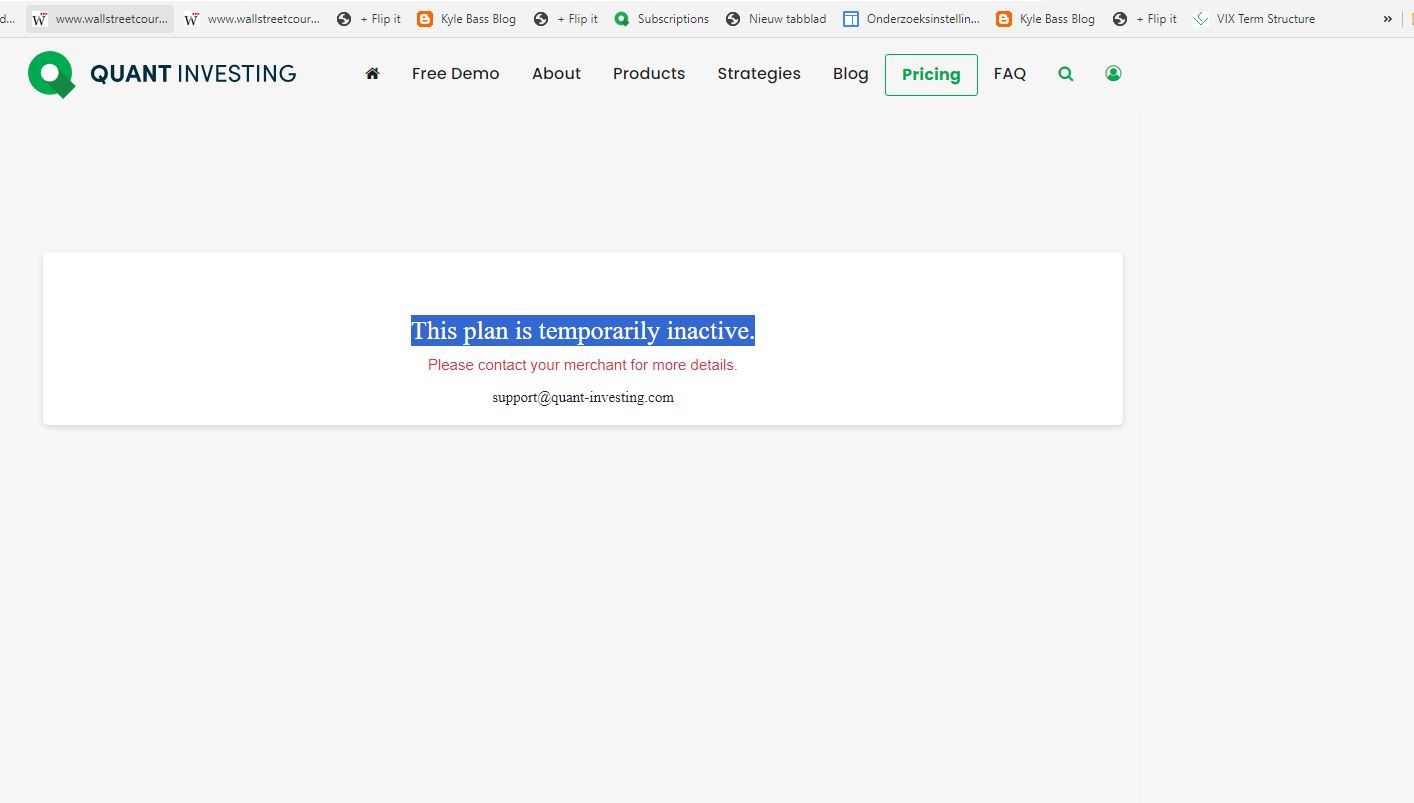Image resolution: width=1414 pixels, height=803 pixels.
Task: Click the support@quant-investing.com email address
Action: (x=583, y=397)
